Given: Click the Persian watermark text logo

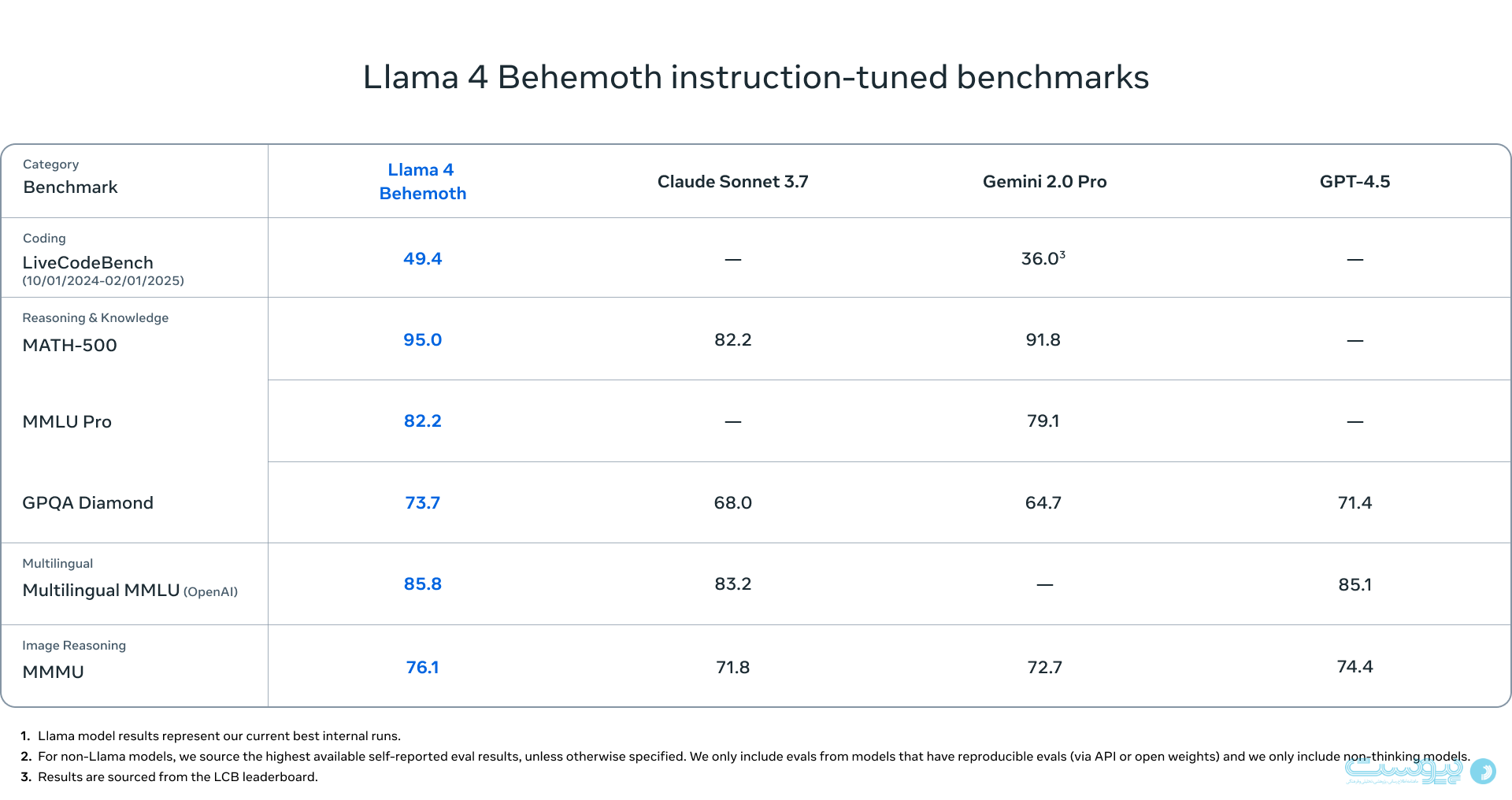Looking at the screenshot, I should tap(1403, 769).
